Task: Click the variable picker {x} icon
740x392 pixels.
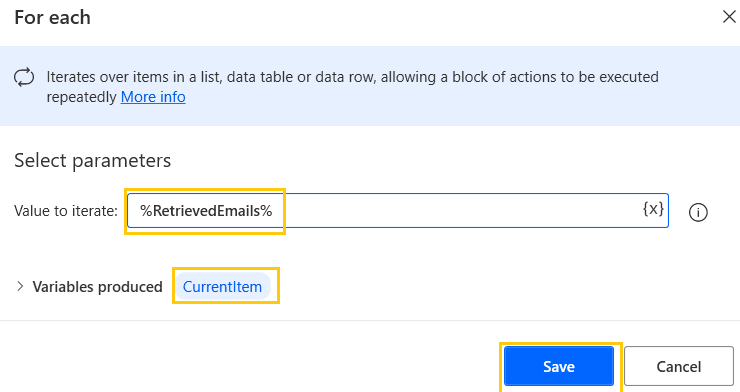Action: pyautogui.click(x=653, y=209)
